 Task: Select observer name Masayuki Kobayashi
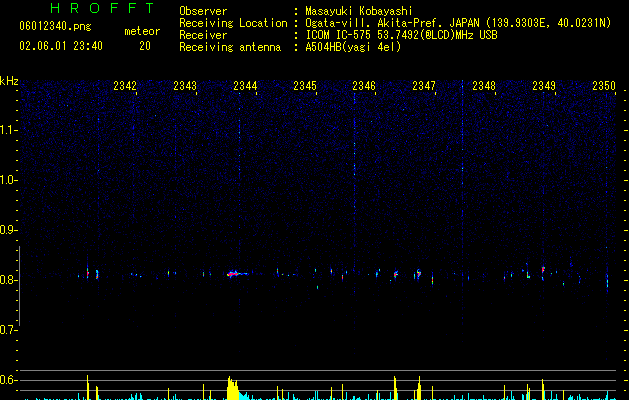[359, 11]
